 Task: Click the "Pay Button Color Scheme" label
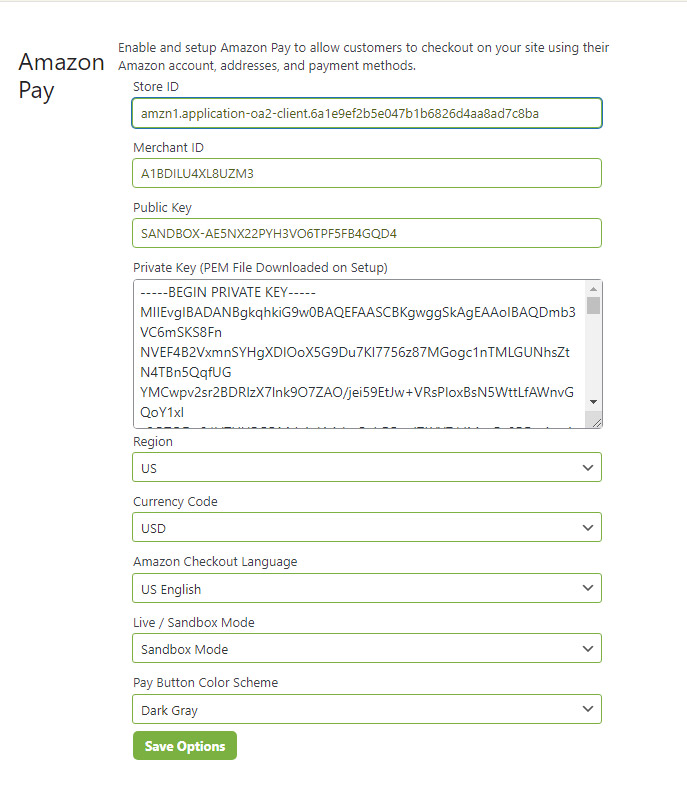point(205,683)
